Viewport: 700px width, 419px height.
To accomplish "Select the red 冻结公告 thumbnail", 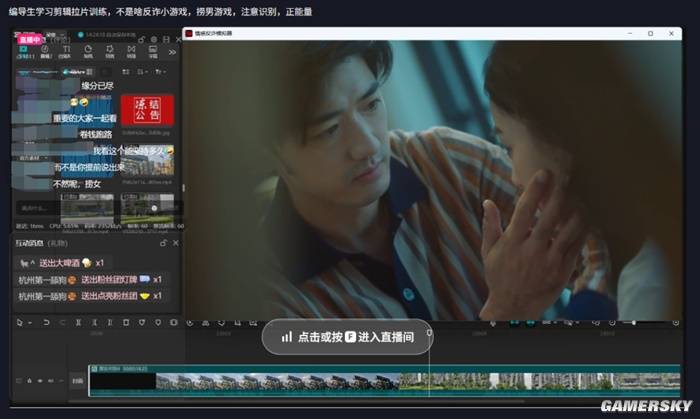I will click(x=147, y=110).
